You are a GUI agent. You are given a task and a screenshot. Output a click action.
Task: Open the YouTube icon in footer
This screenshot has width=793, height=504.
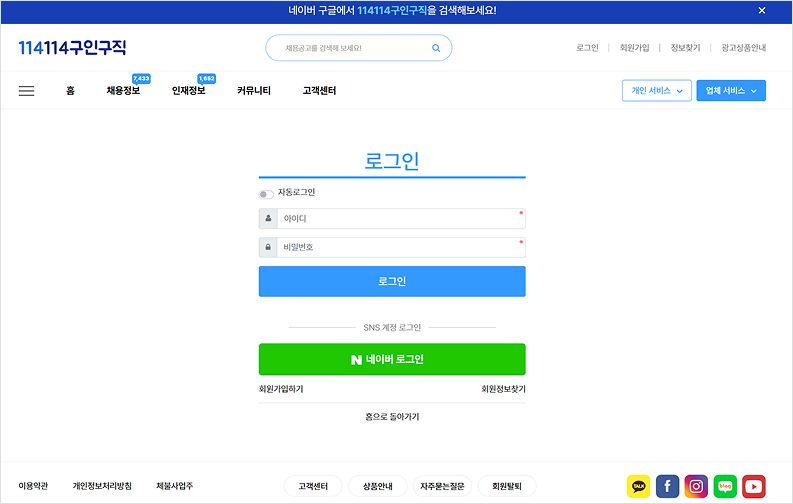754,486
